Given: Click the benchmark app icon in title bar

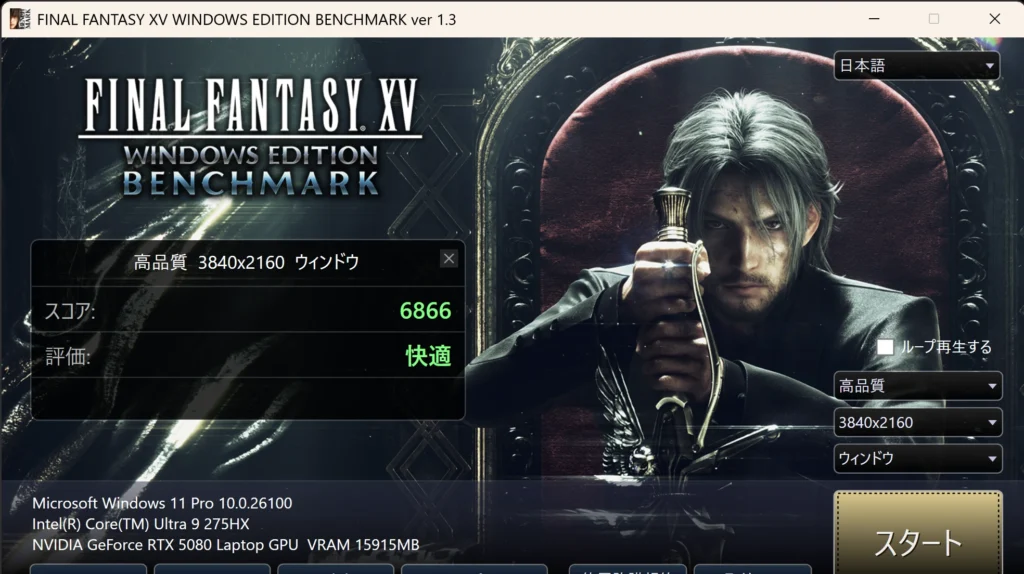Looking at the screenshot, I should [x=20, y=19].
